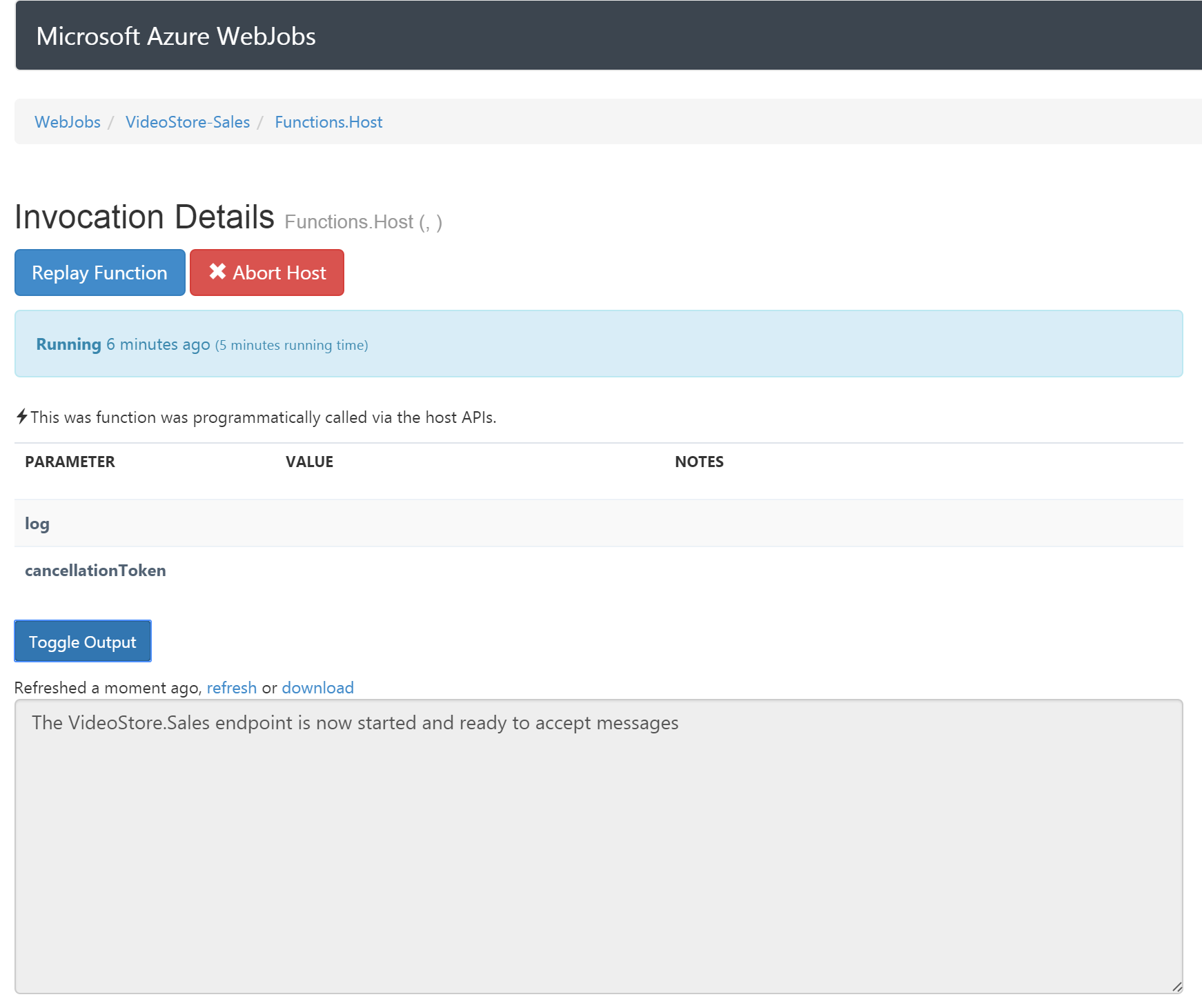Click the Toggle Output button
This screenshot has width=1202, height=1008.
[83, 641]
